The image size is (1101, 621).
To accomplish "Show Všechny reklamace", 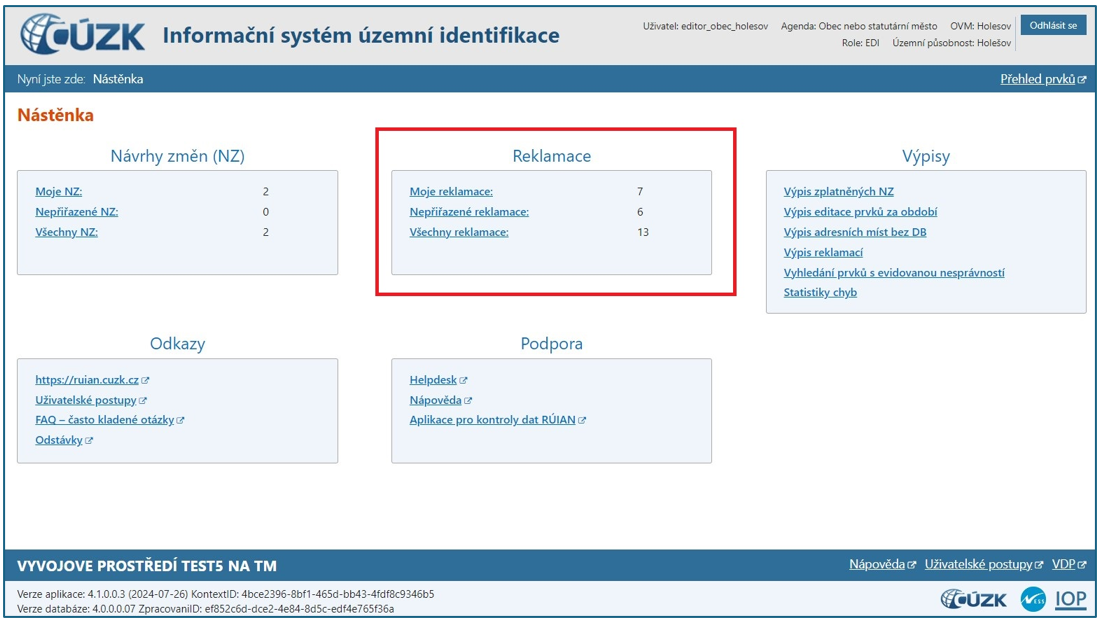I will tap(459, 232).
